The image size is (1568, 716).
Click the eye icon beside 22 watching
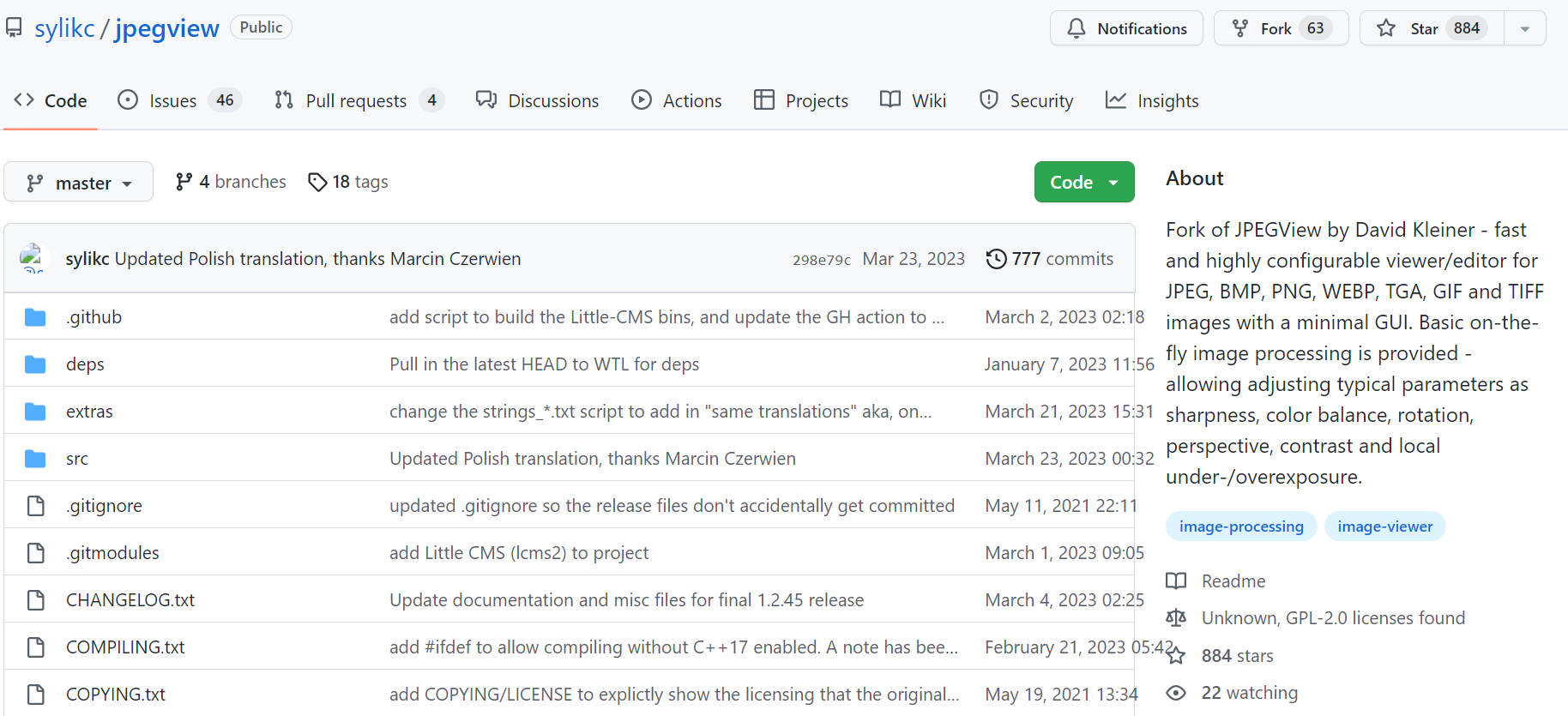tap(1176, 693)
